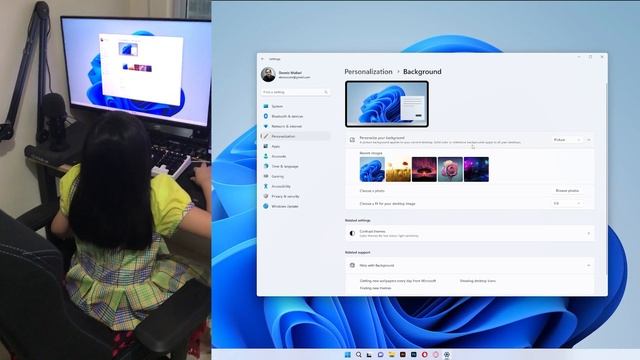The height and width of the screenshot is (360, 640).
Task: Open the Finding new themes link
Action: [x=375, y=288]
